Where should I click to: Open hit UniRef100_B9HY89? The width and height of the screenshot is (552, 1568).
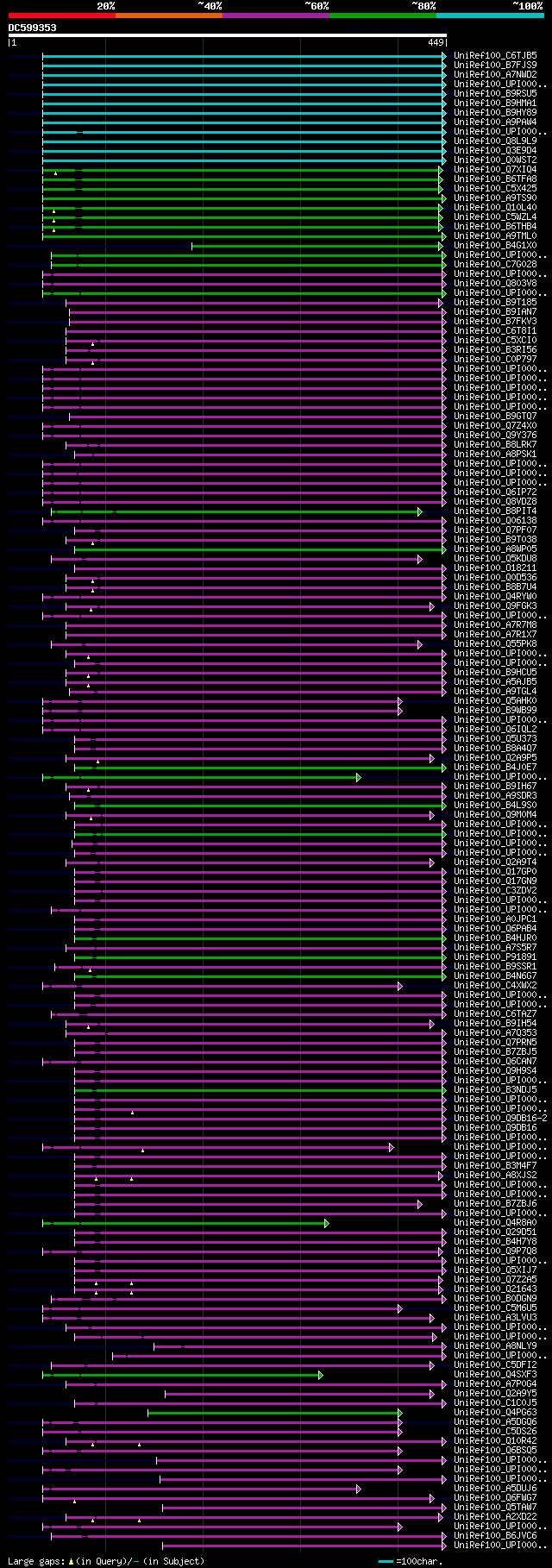pos(495,112)
